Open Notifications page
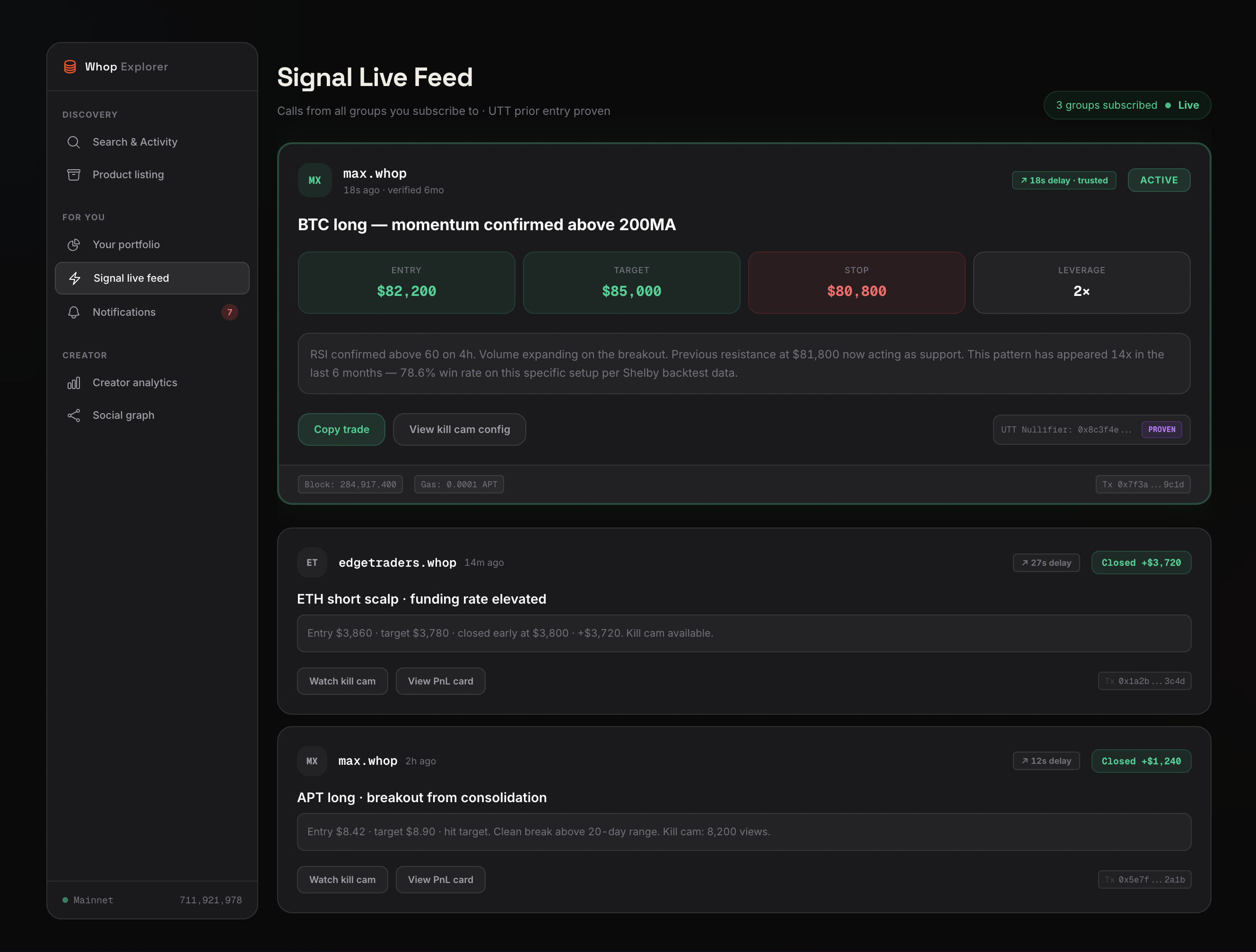This screenshot has height=952, width=1256. tap(152, 312)
